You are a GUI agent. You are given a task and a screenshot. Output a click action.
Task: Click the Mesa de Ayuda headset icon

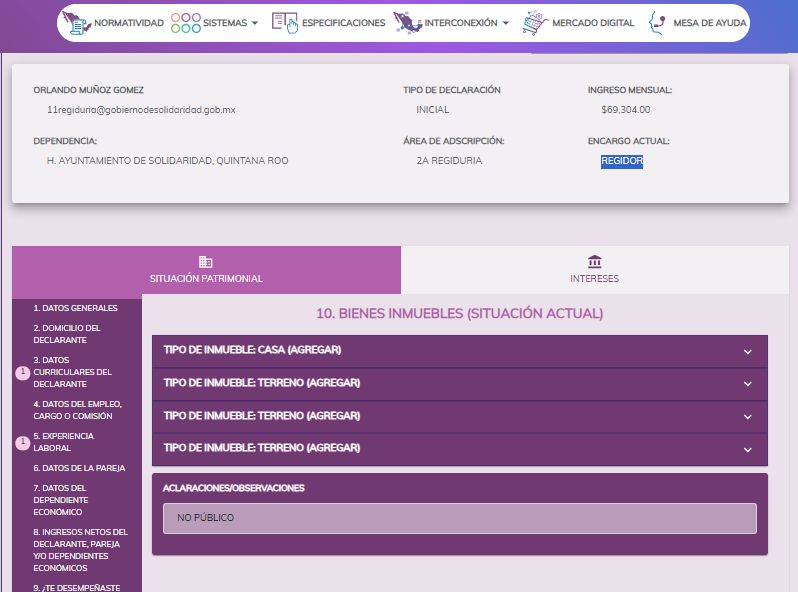pos(657,22)
